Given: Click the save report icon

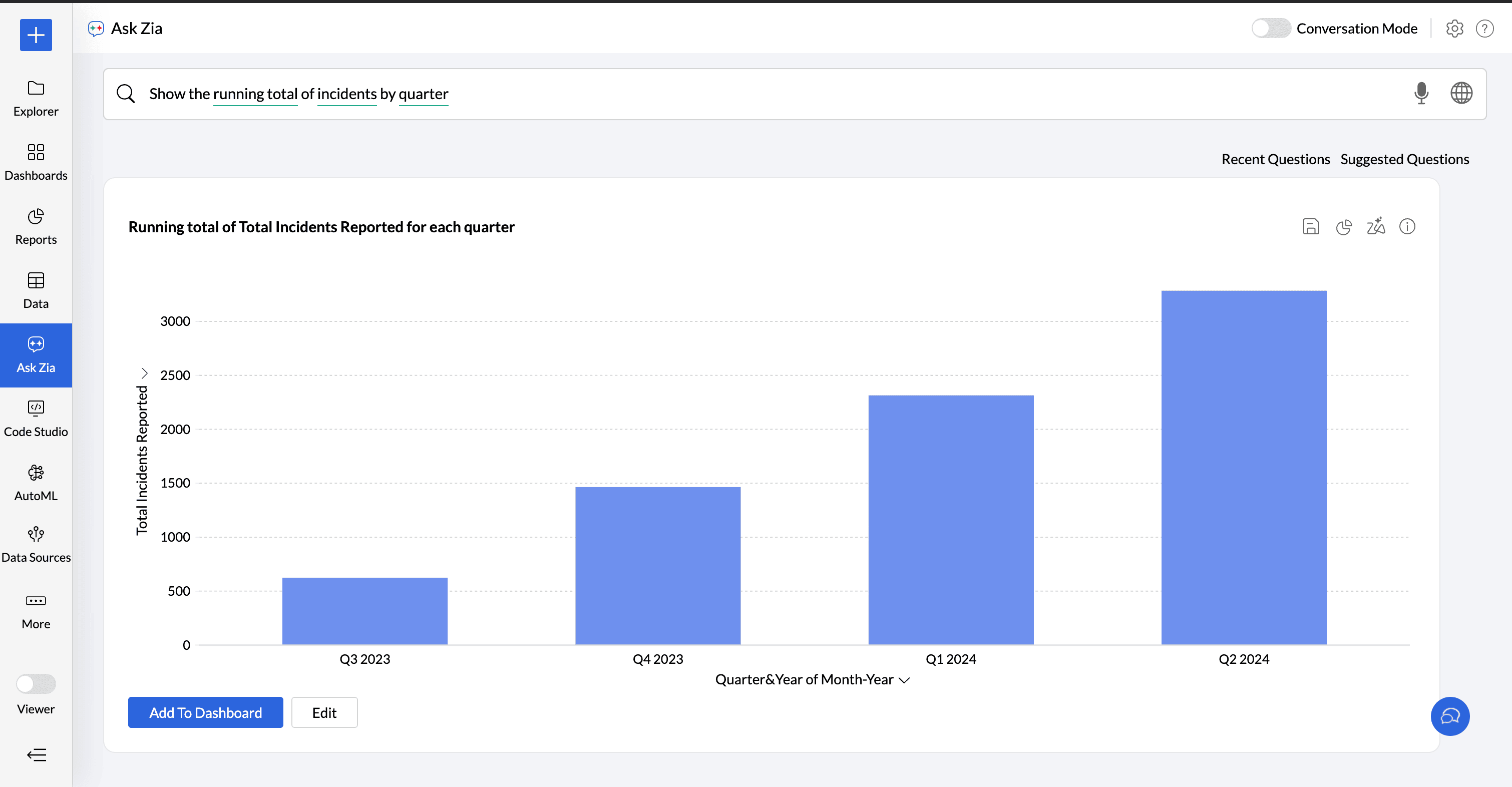Looking at the screenshot, I should (1311, 226).
